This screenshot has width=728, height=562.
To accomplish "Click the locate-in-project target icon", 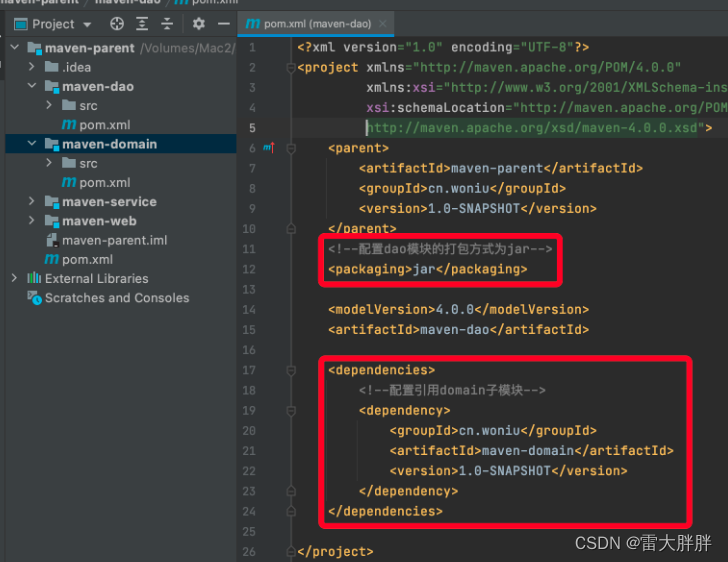I will 117,24.
